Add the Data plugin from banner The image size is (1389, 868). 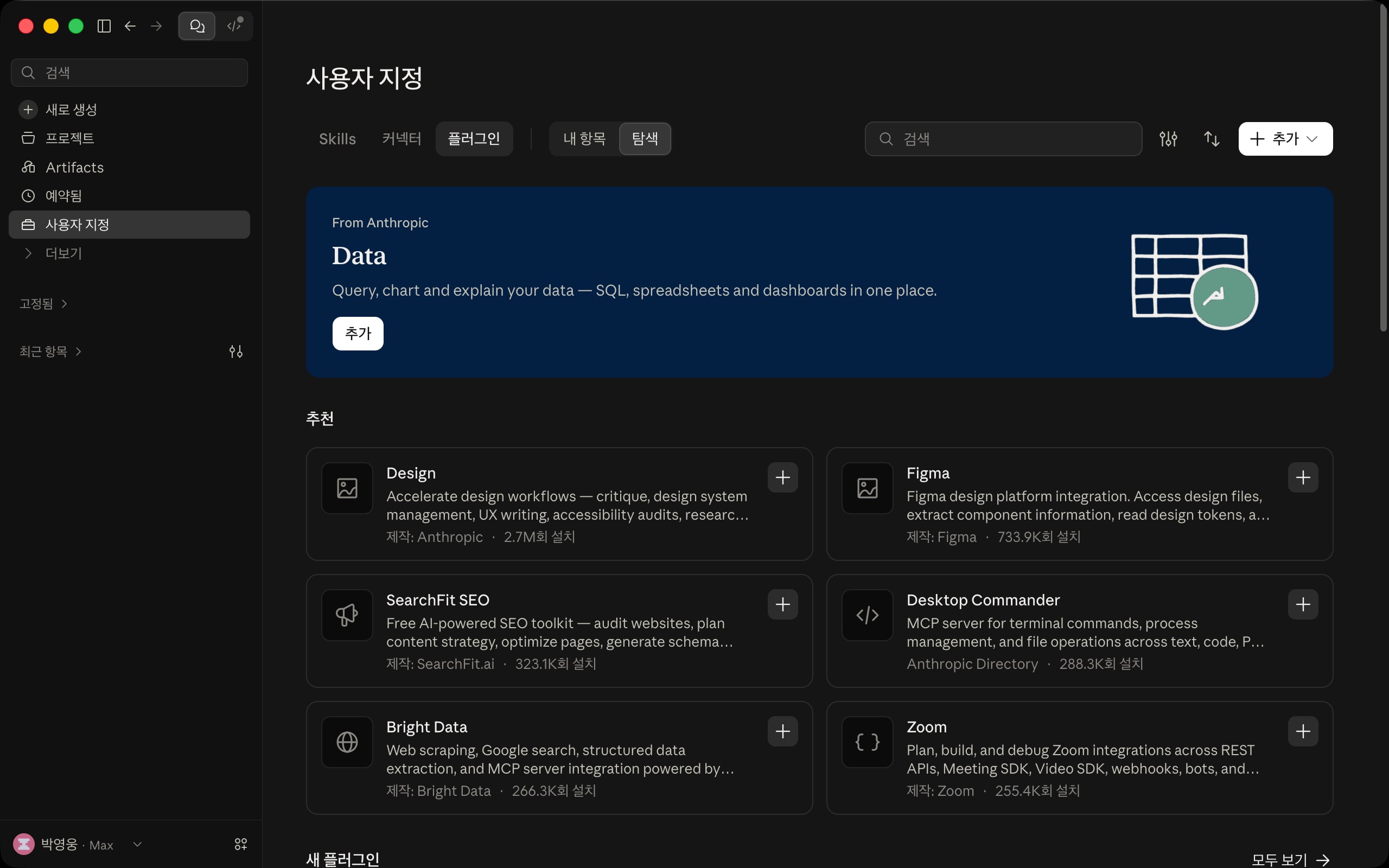point(358,334)
